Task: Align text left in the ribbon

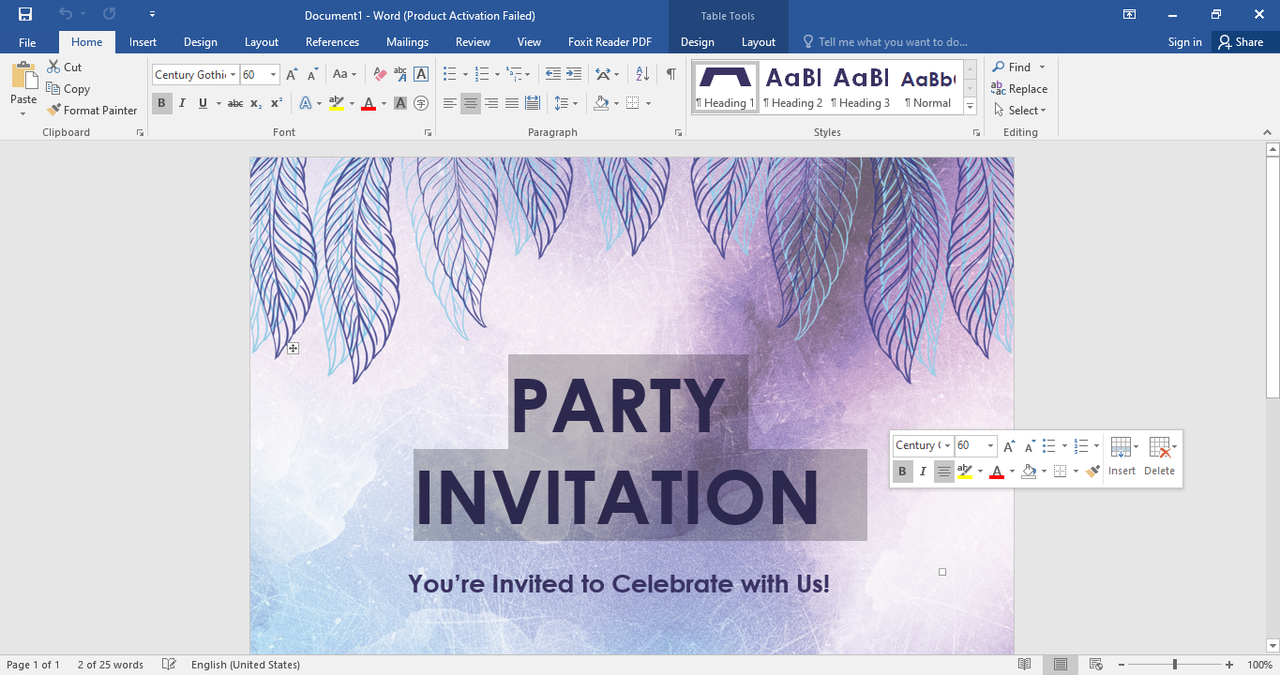Action: 450,103
